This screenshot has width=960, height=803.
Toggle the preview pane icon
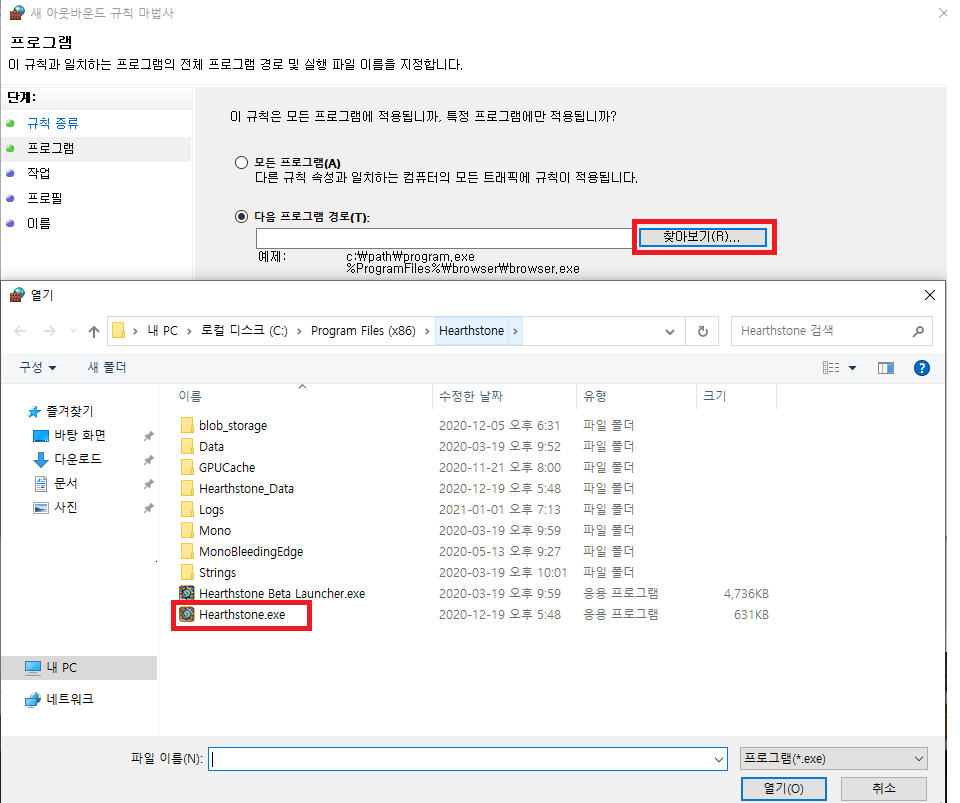point(885,367)
